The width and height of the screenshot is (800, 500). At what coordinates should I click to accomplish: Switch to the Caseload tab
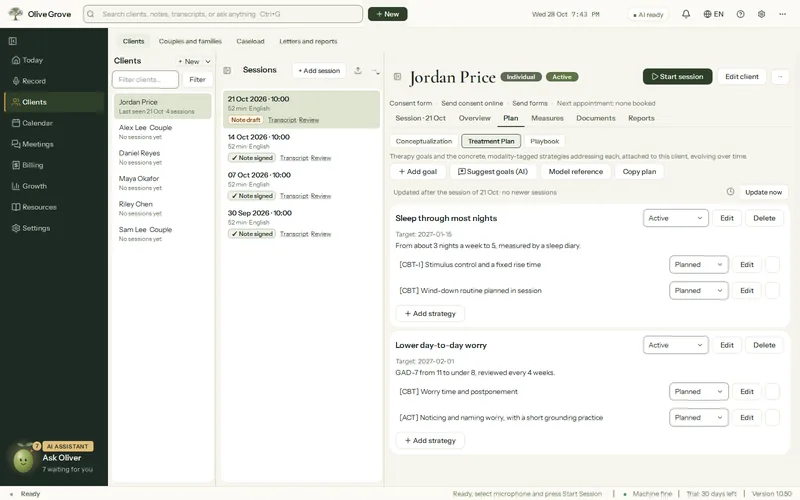coord(250,41)
